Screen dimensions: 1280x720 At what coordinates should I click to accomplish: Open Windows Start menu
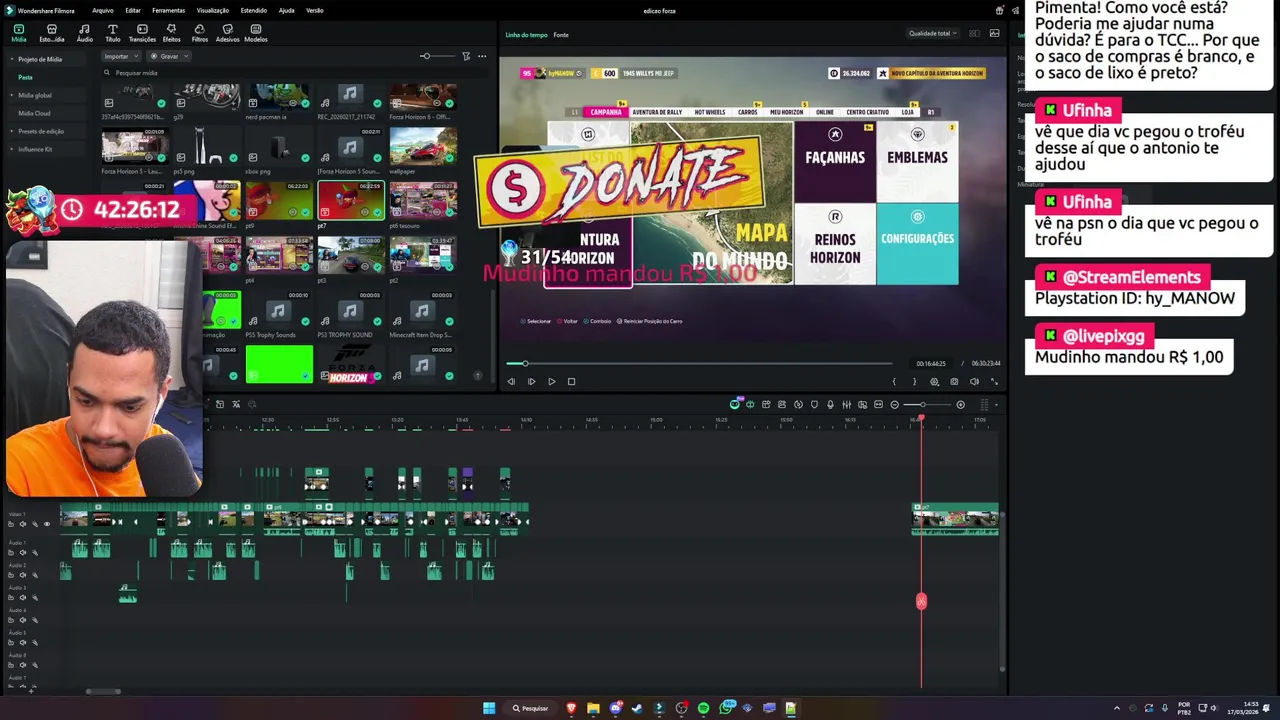tap(489, 708)
